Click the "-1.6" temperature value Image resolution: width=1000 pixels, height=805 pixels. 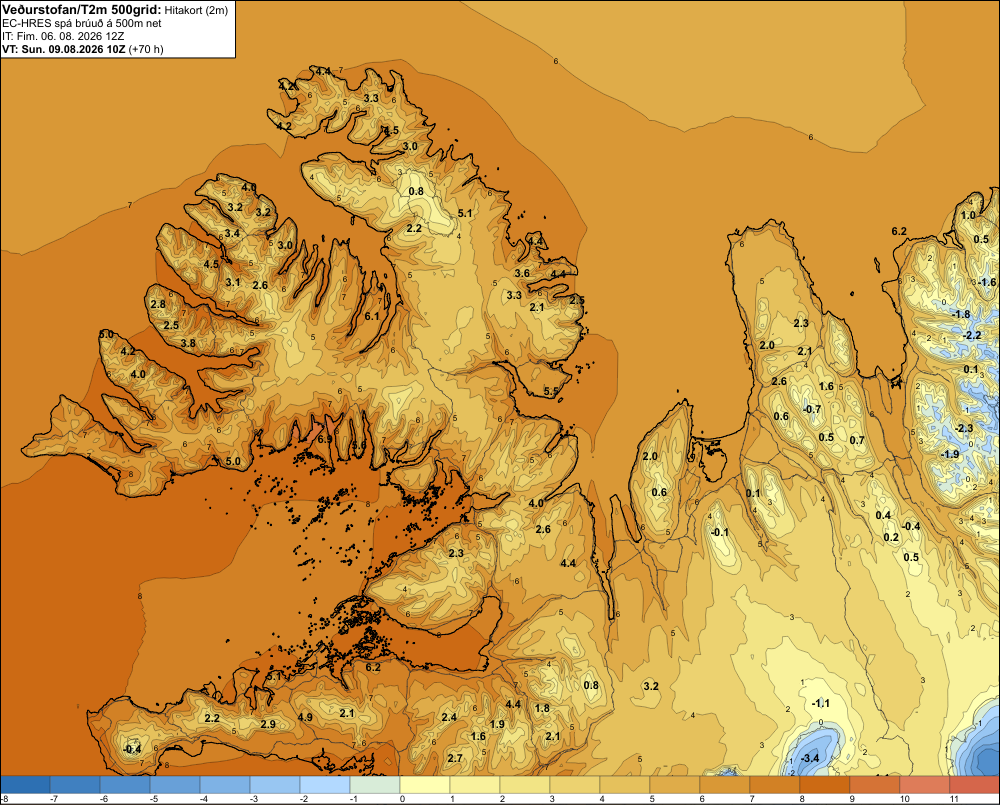[986, 282]
